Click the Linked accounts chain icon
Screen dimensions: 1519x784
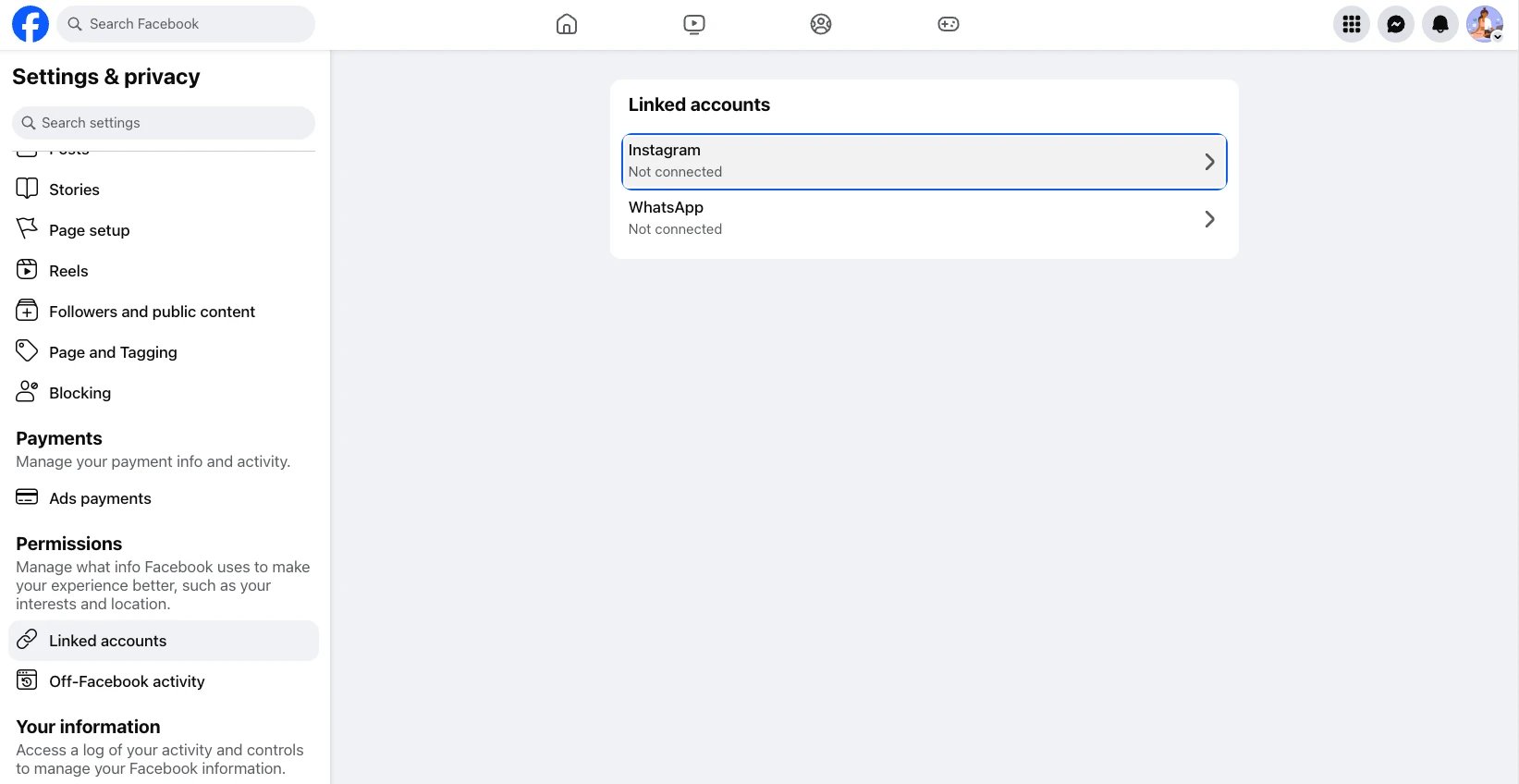[27, 640]
